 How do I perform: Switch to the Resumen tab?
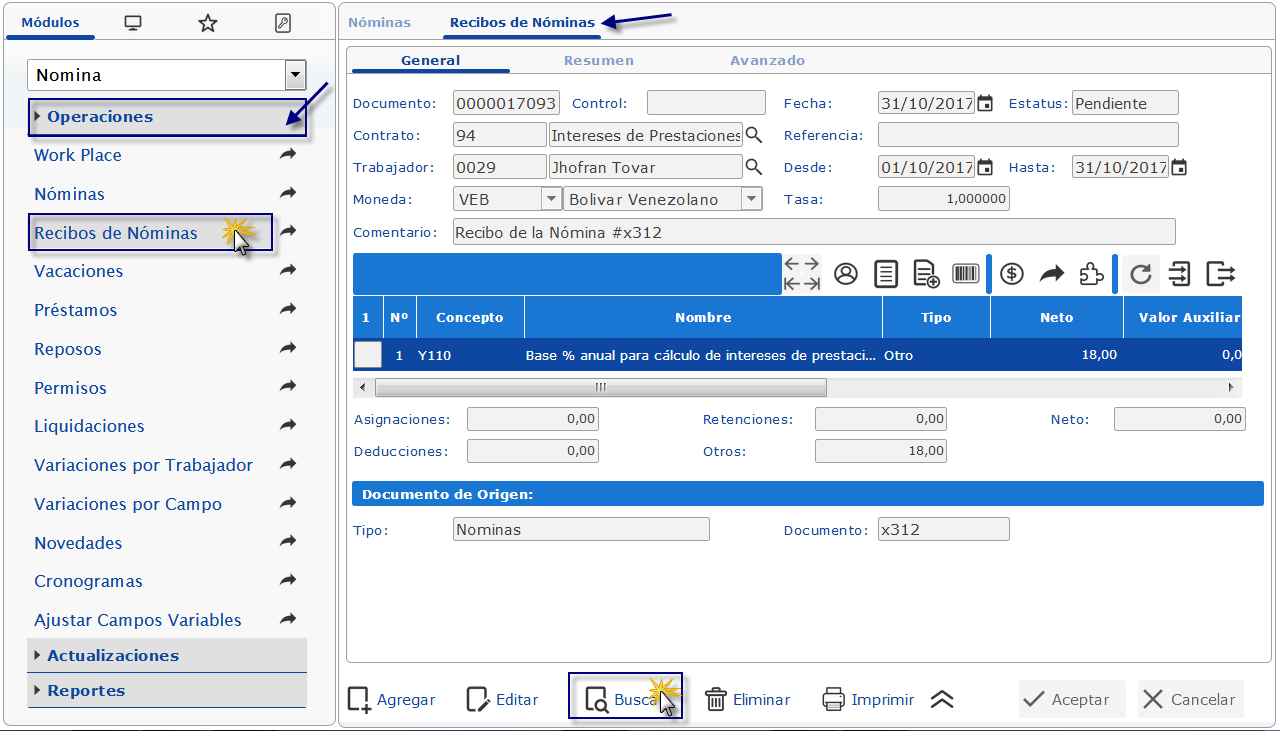coord(598,60)
